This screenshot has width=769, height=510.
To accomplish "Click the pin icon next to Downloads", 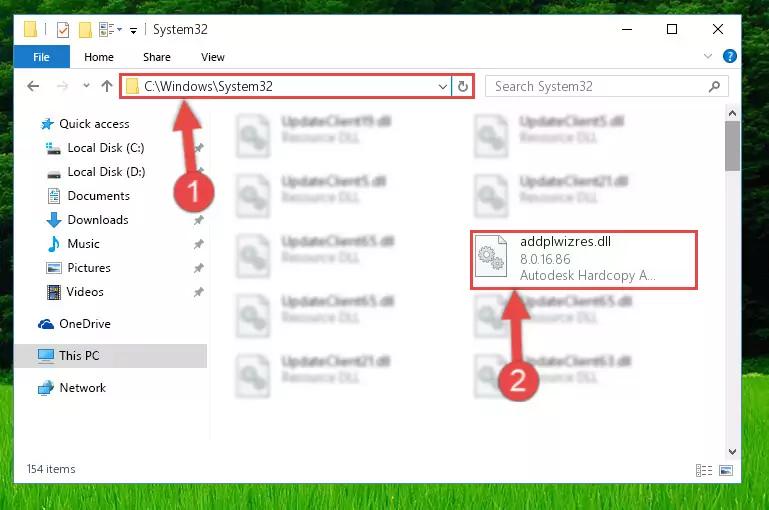I will pos(198,220).
